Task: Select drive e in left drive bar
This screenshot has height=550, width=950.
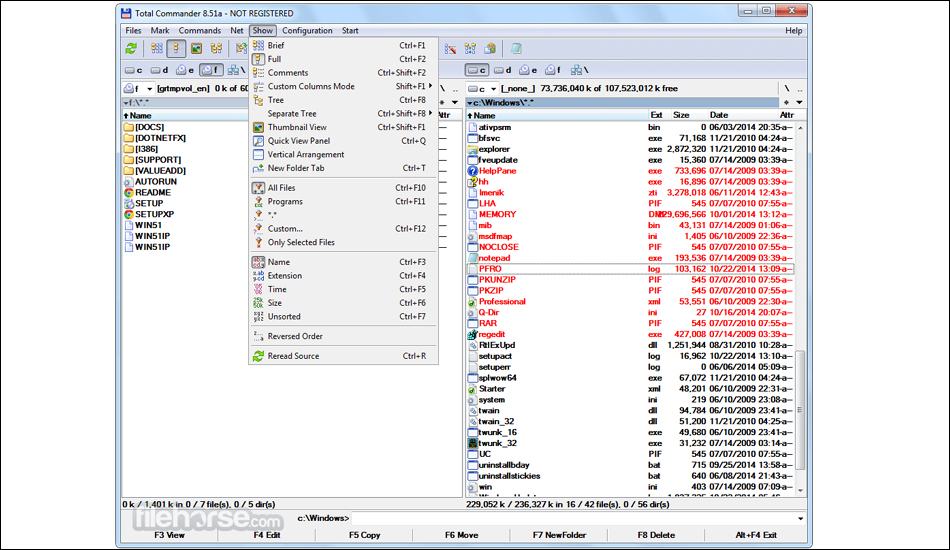Action: pos(185,70)
